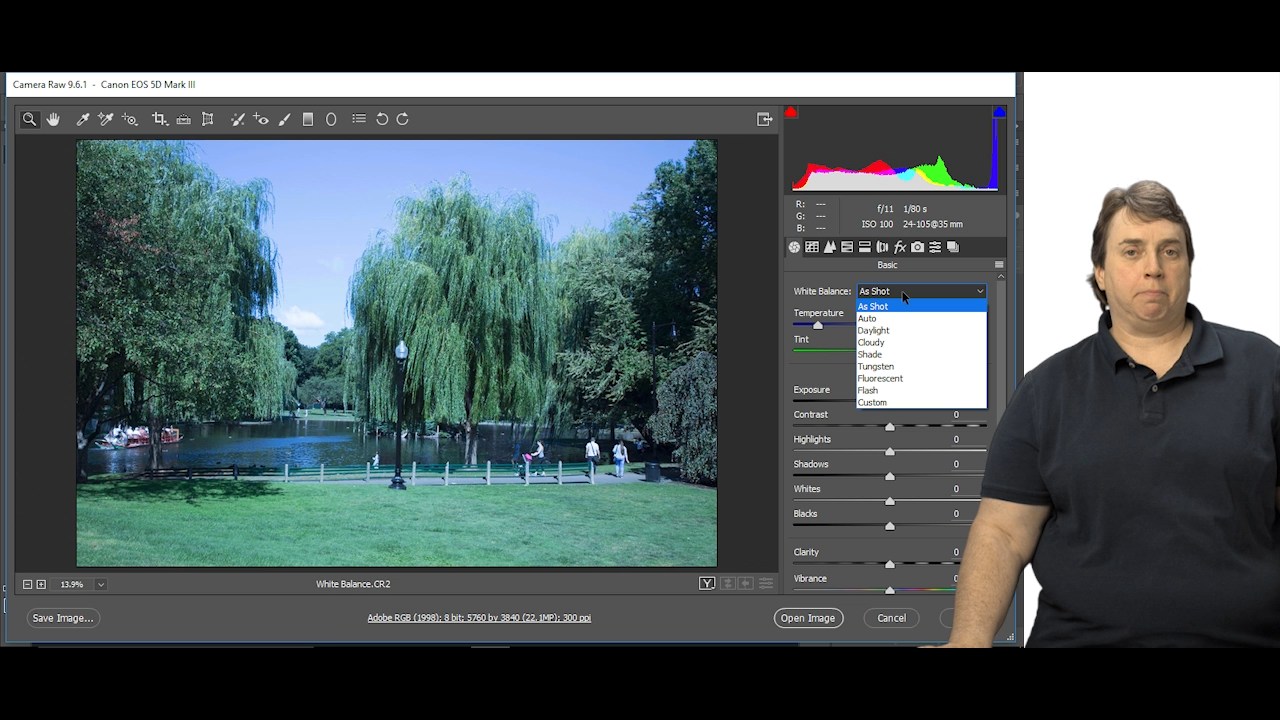Click the Shadows slider handle
Screen dimensions: 1280x720
tap(890, 477)
